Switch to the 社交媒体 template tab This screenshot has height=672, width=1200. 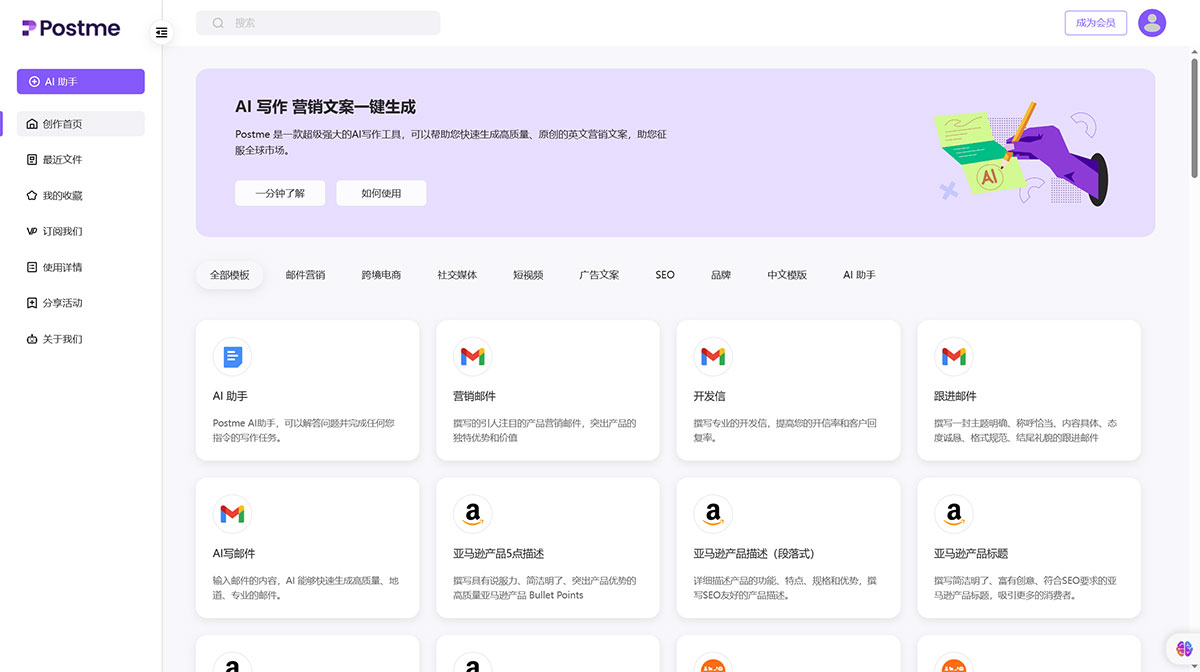coord(457,274)
